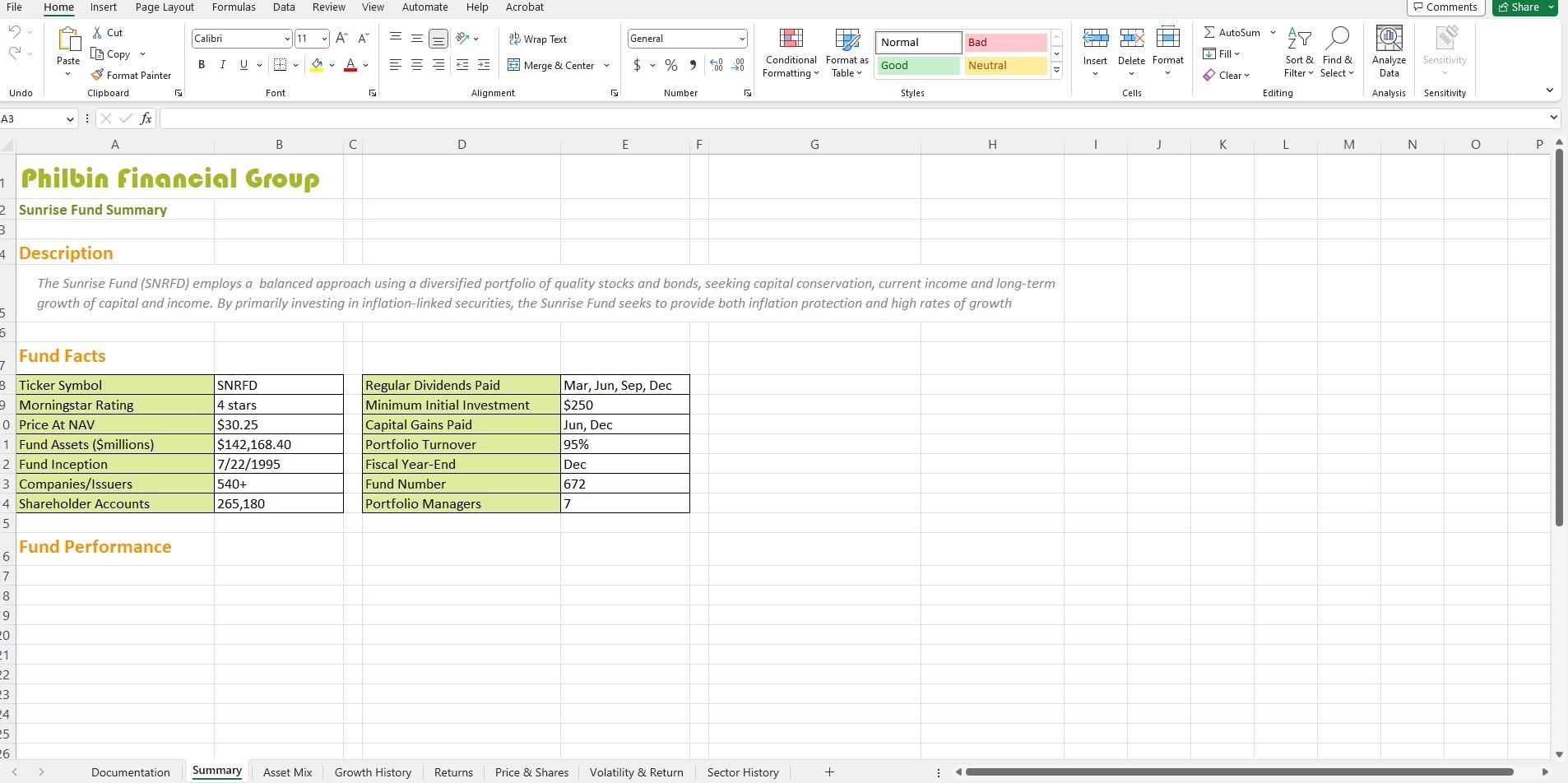The height and width of the screenshot is (783, 1568).
Task: Click the Copy icon
Action: [x=97, y=54]
